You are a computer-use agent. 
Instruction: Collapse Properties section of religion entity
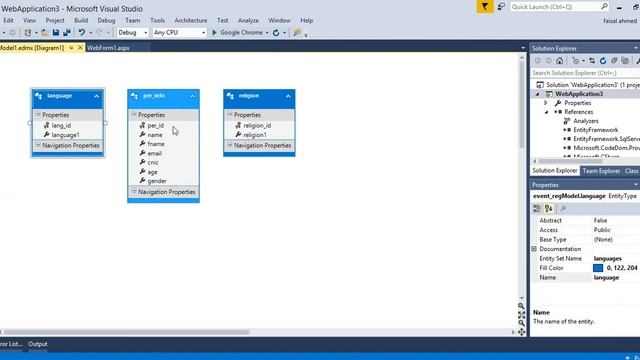click(230, 115)
